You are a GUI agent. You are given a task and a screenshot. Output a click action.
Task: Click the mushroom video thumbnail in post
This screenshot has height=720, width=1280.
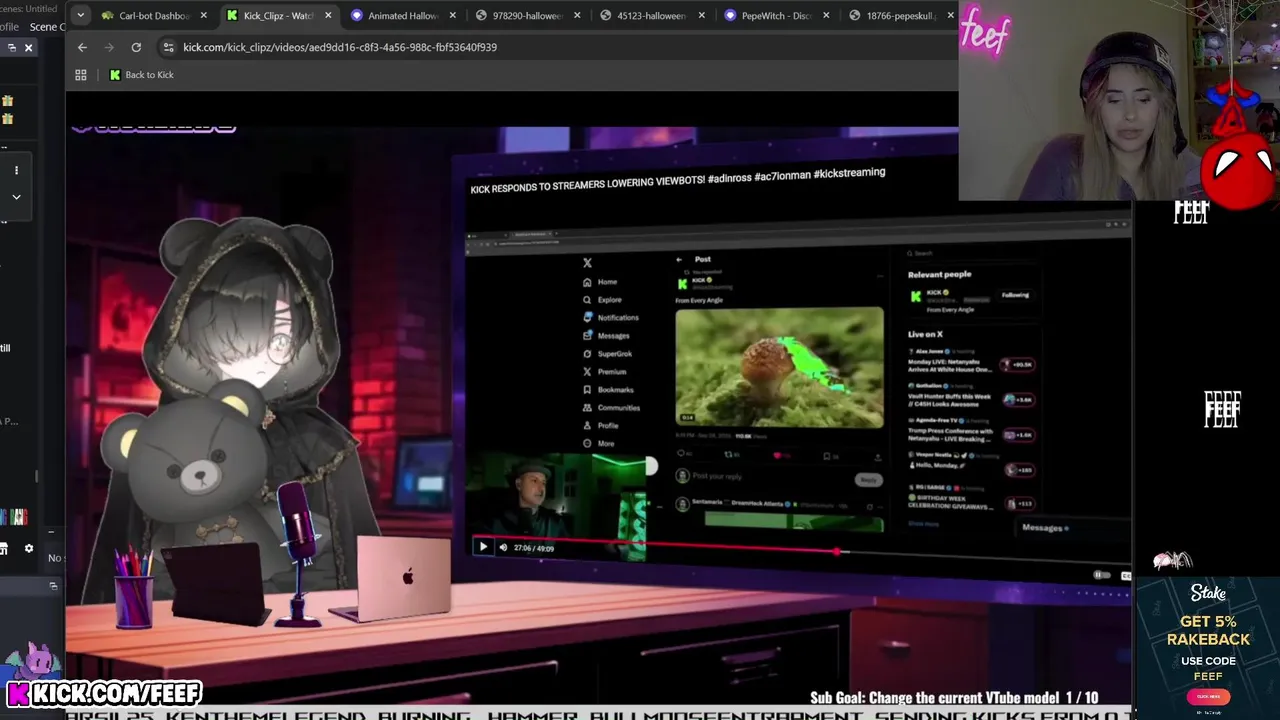[x=779, y=367]
